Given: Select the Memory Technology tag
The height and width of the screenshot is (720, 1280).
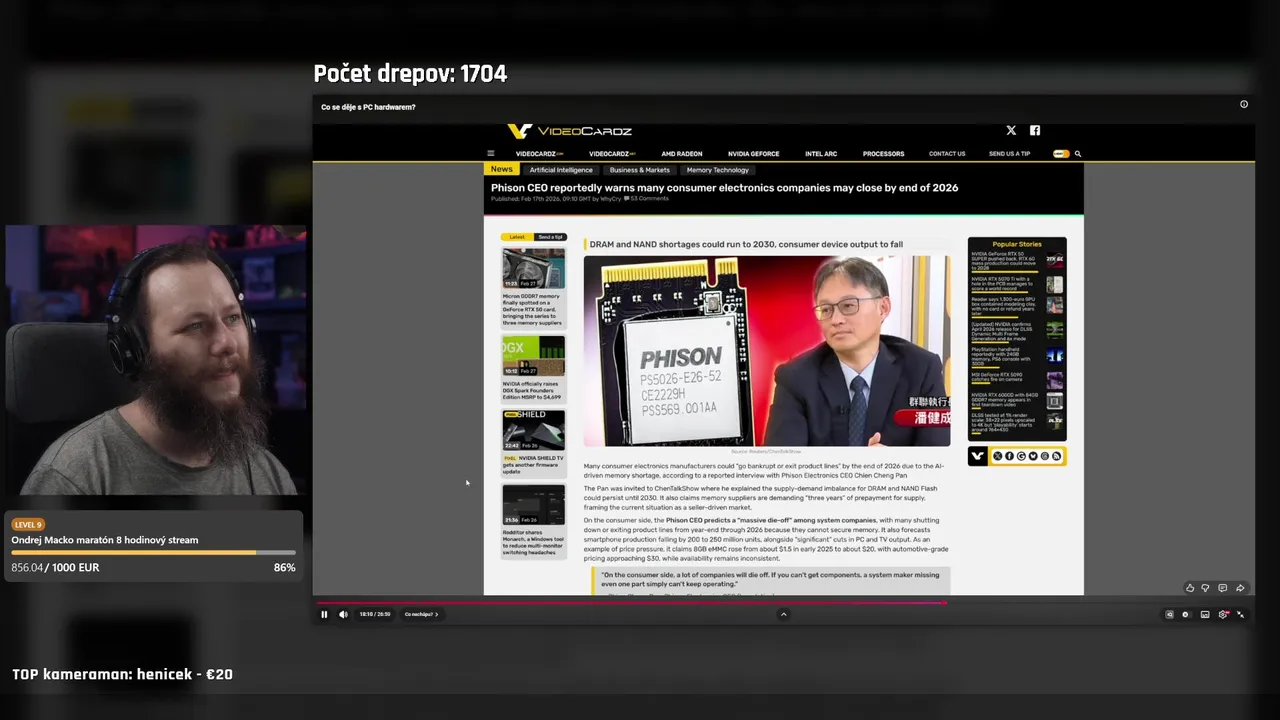Looking at the screenshot, I should 718,170.
